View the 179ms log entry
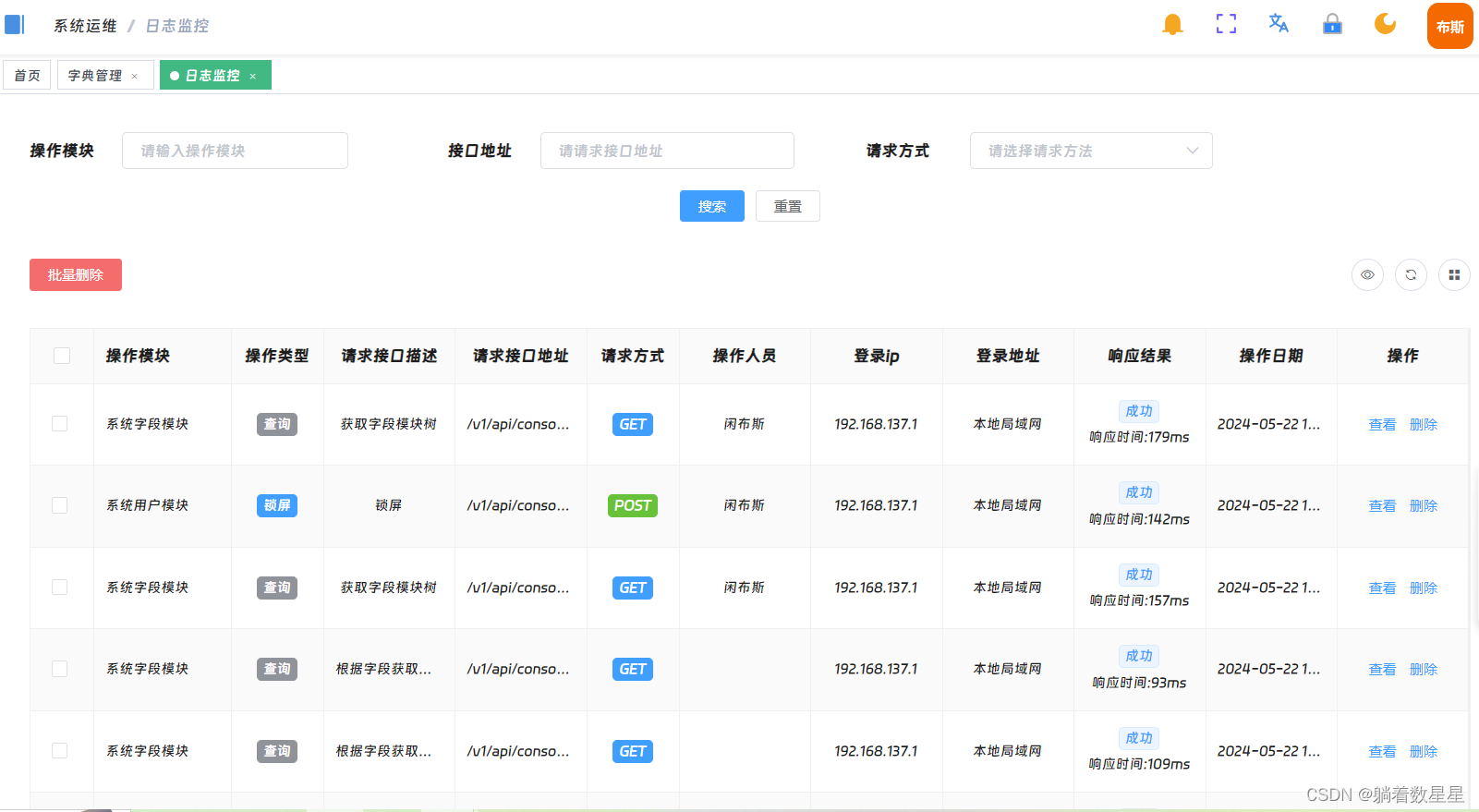 pos(1382,424)
